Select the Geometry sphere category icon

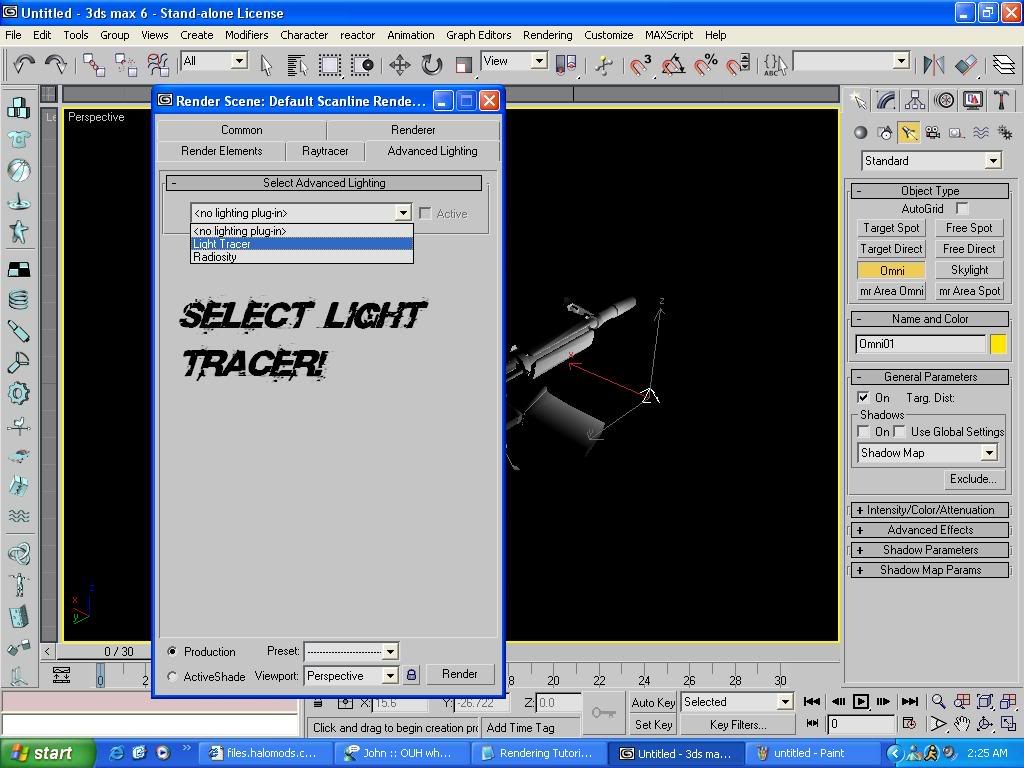861,133
